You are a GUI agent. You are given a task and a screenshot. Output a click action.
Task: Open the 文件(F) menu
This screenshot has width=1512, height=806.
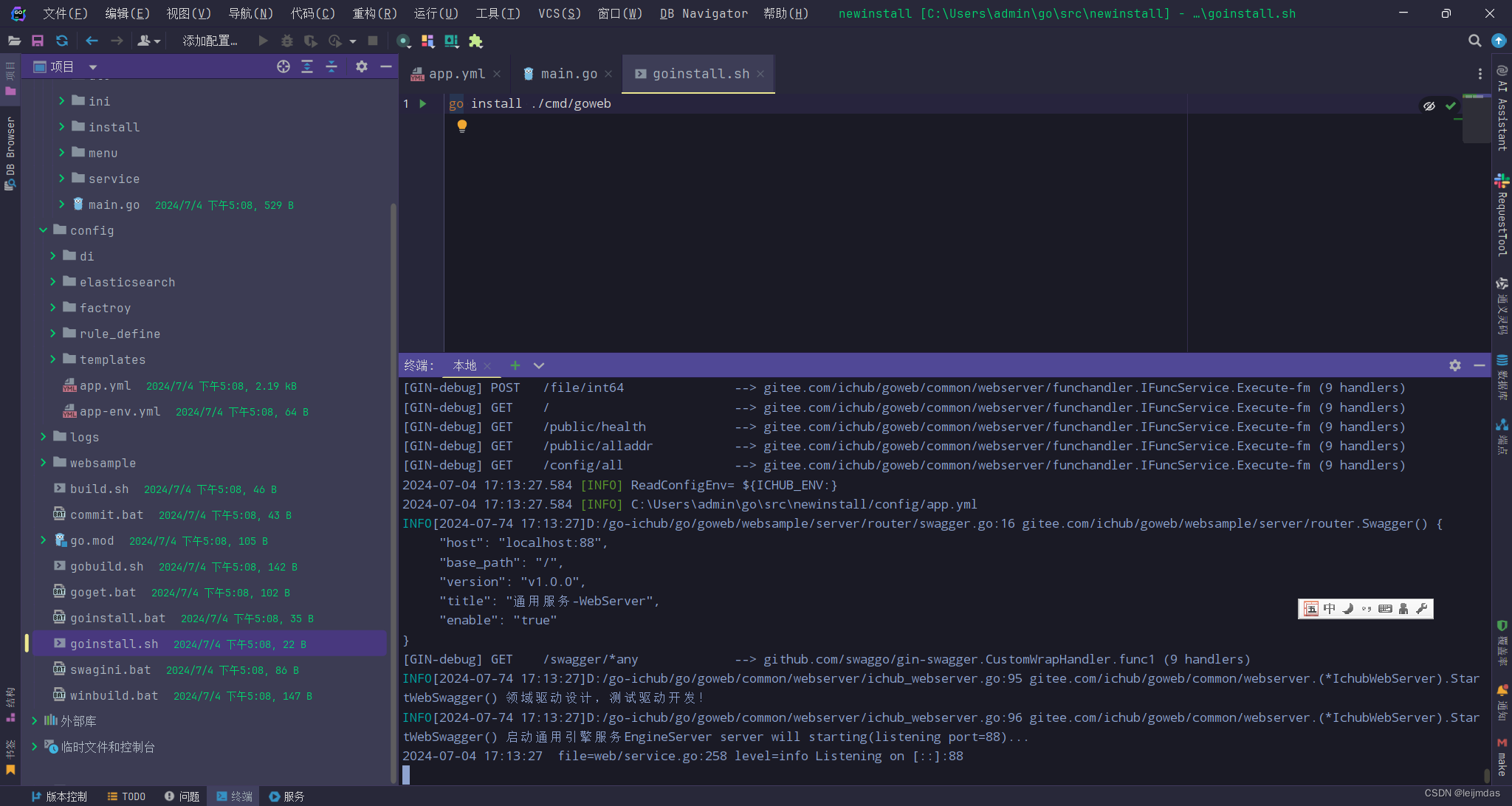65,13
